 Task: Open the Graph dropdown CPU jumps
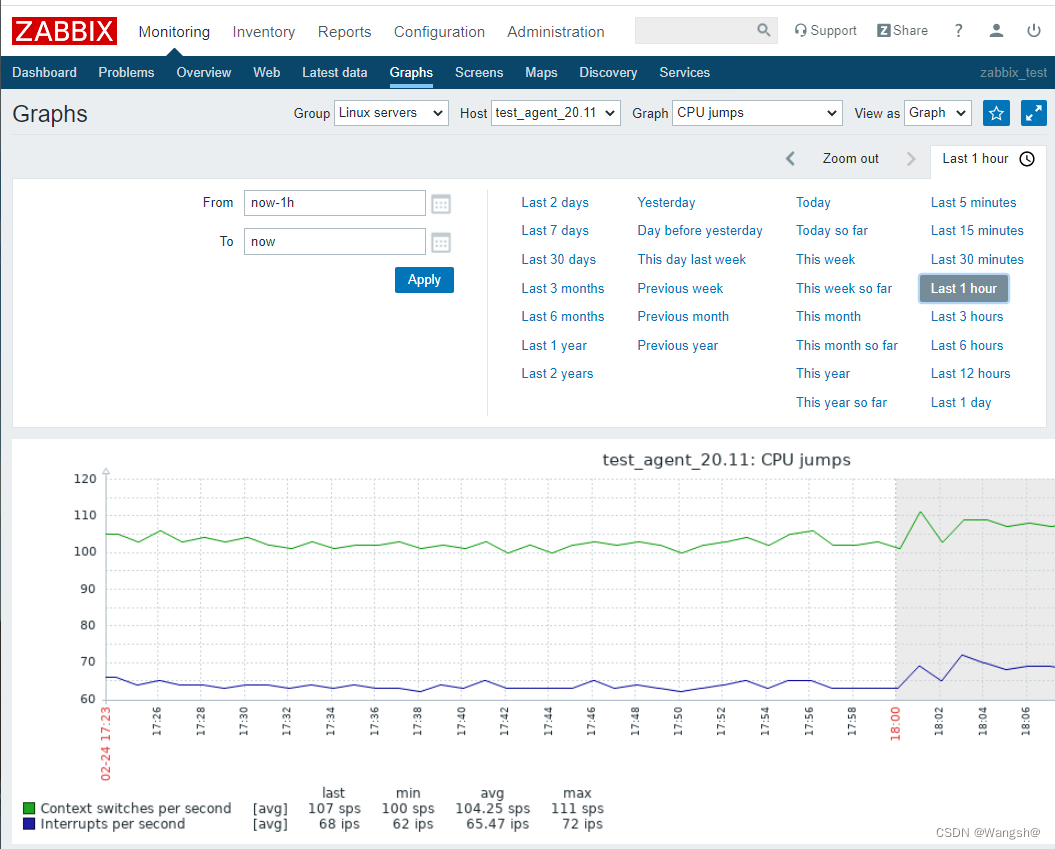click(x=757, y=113)
